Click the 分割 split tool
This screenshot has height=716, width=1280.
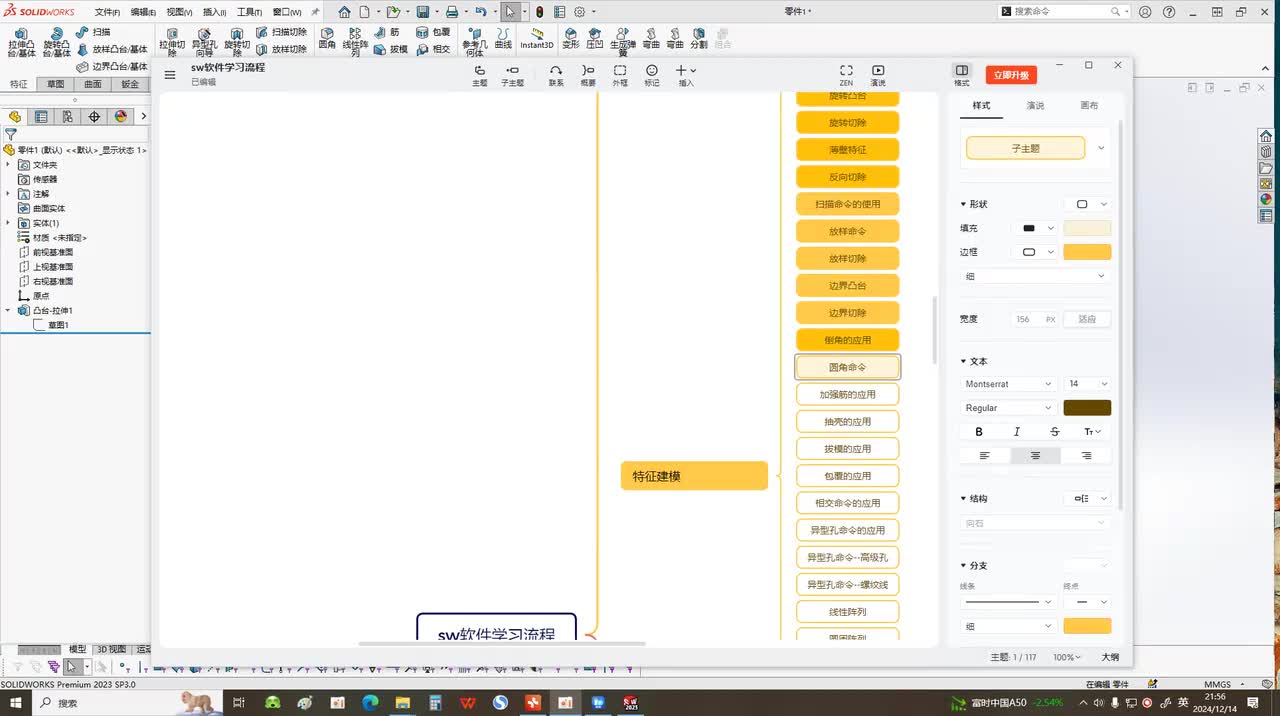[x=699, y=39]
